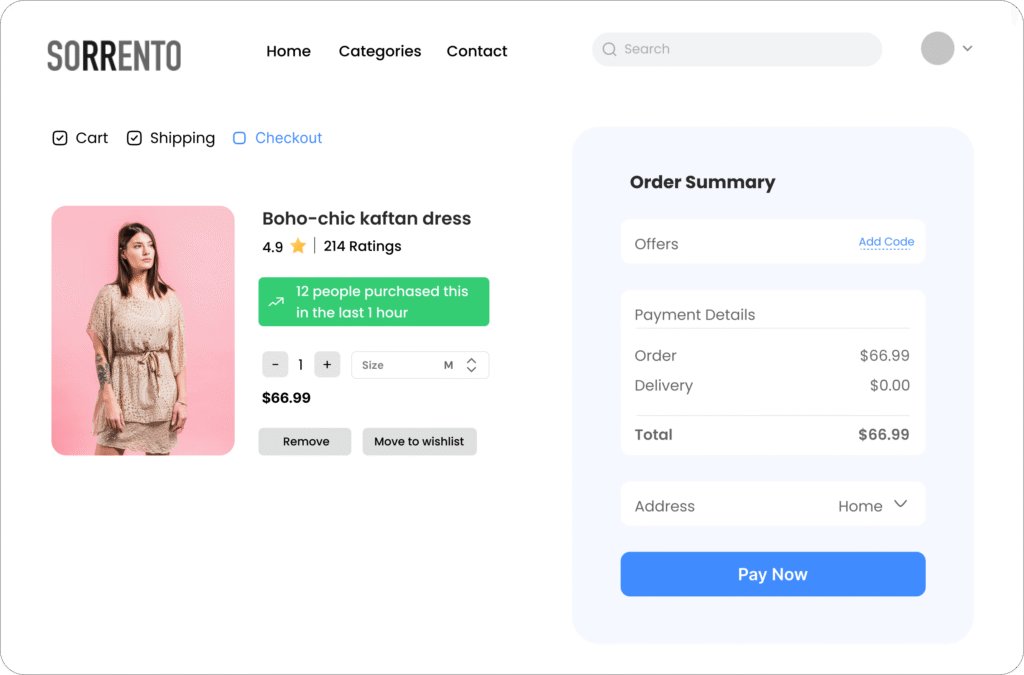Screen dimensions: 1024x675
Task: Go to the Home menu item
Action: click(x=288, y=51)
